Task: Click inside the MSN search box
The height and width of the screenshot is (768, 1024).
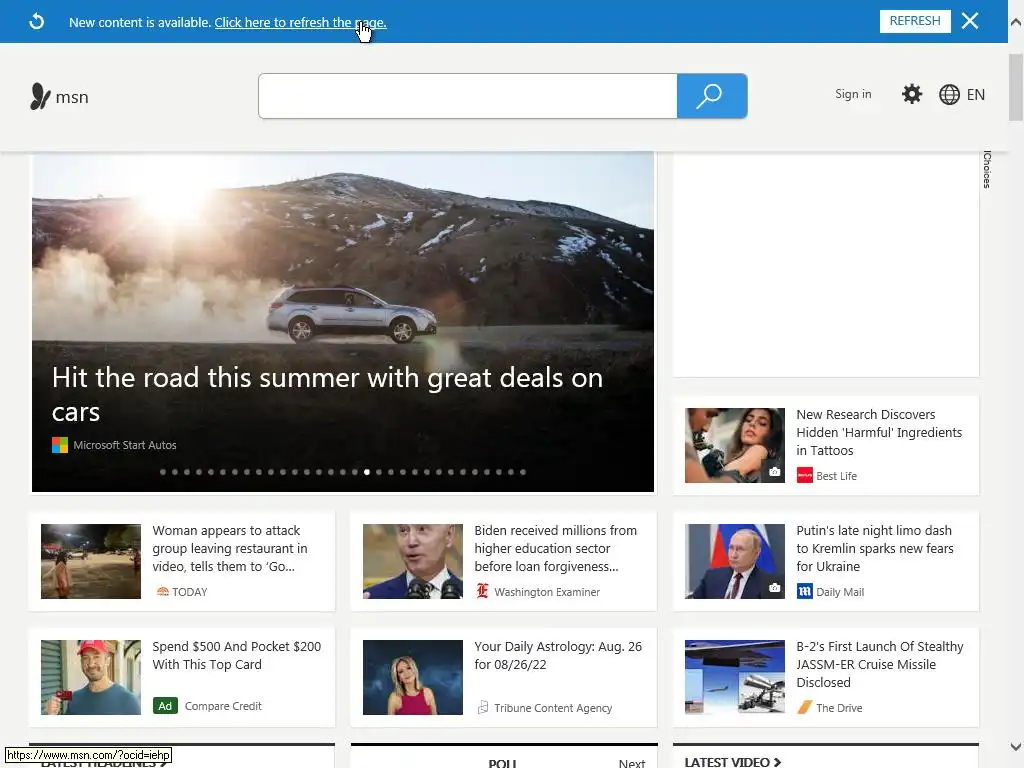Action: (468, 96)
